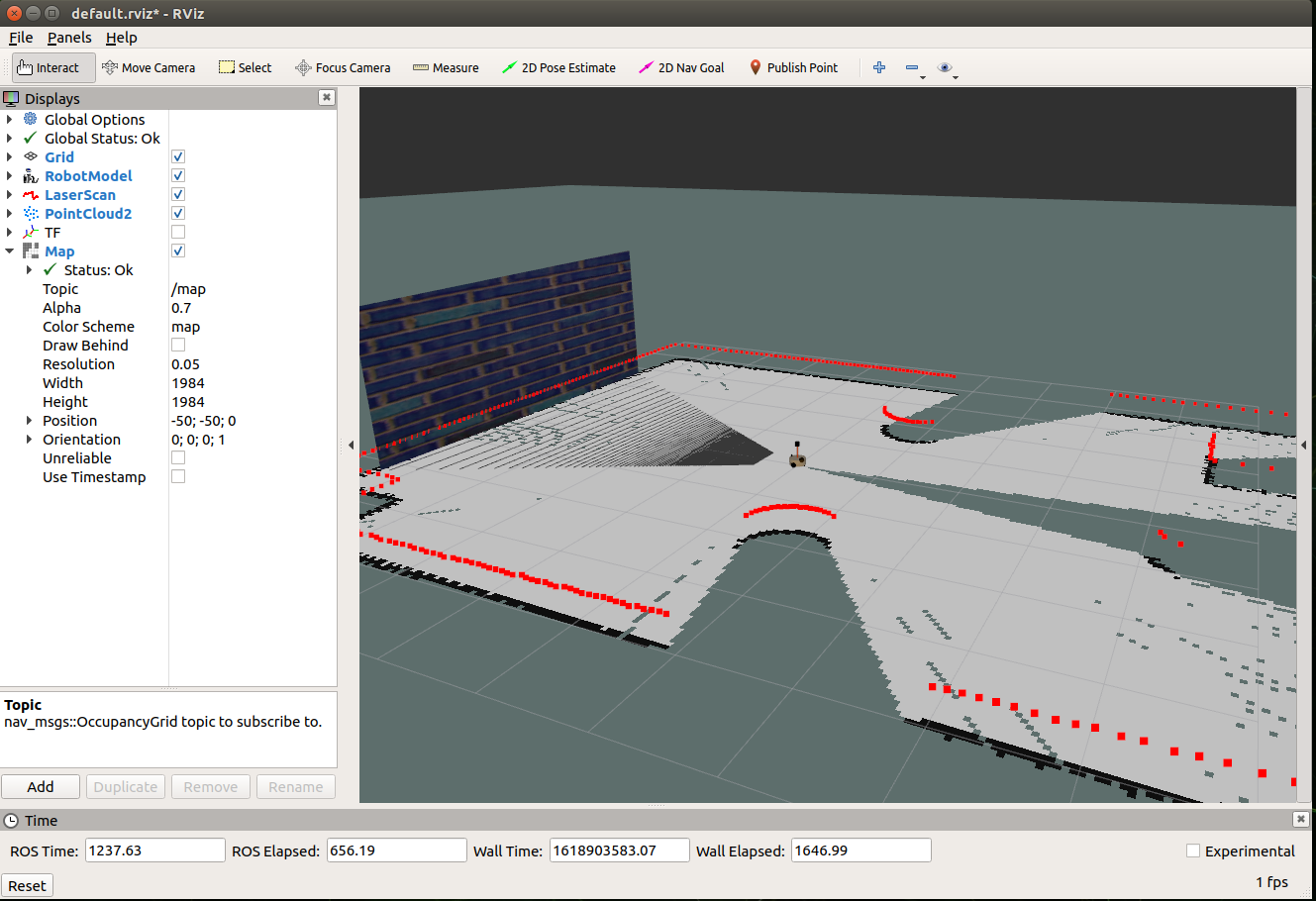Open the Panels menu
The image size is (1316, 901).
[68, 38]
